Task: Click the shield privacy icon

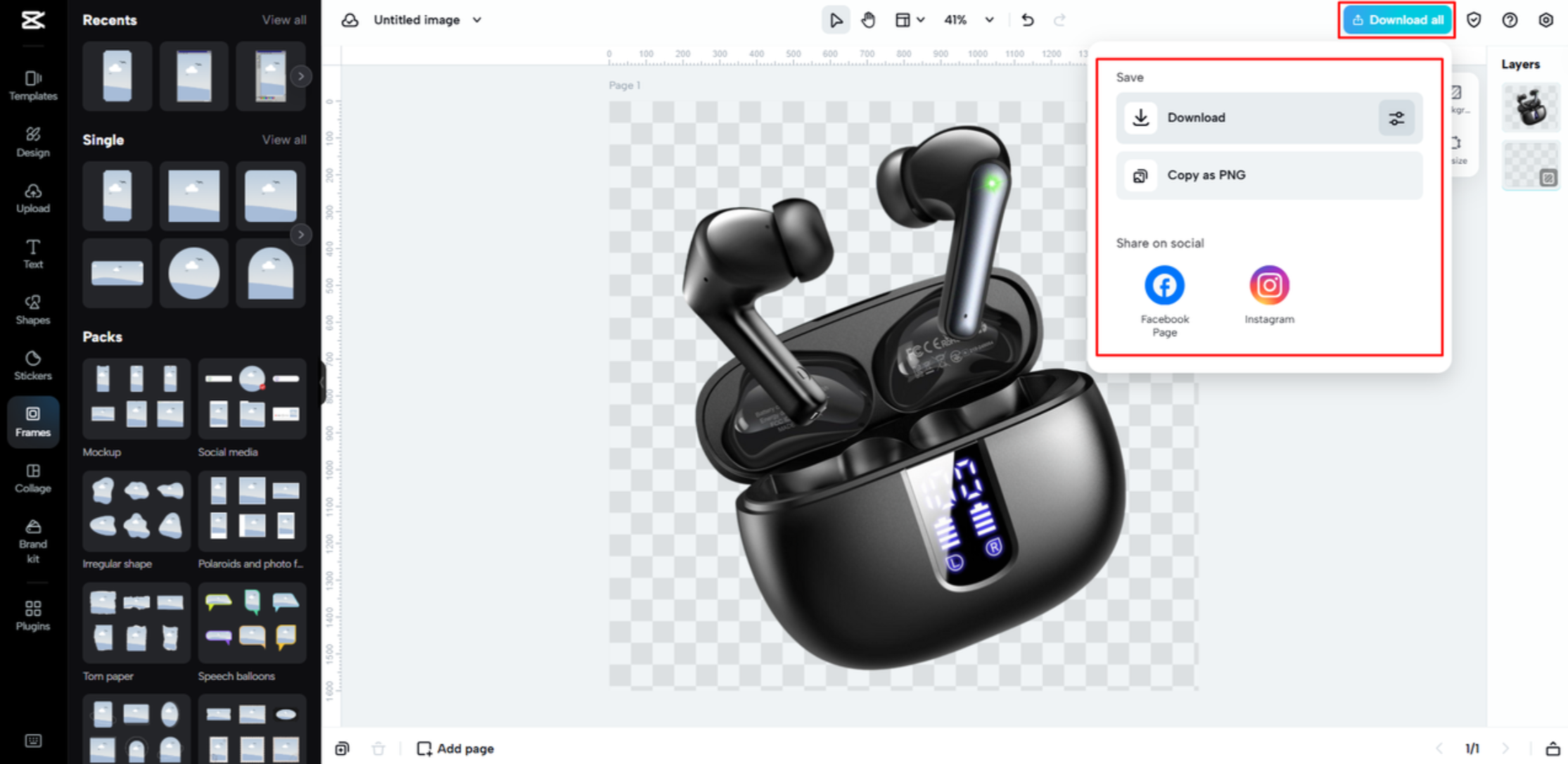Action: pyautogui.click(x=1474, y=20)
